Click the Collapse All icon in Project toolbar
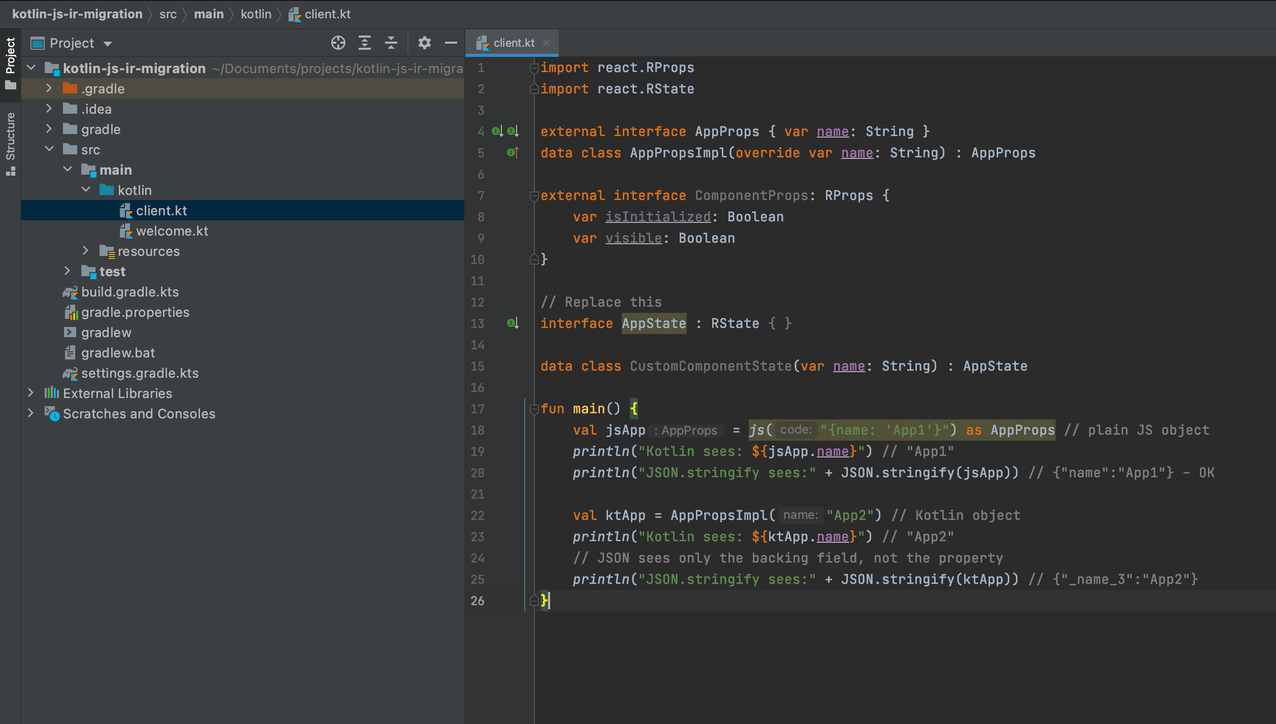Viewport: 1276px width, 724px height. click(391, 42)
